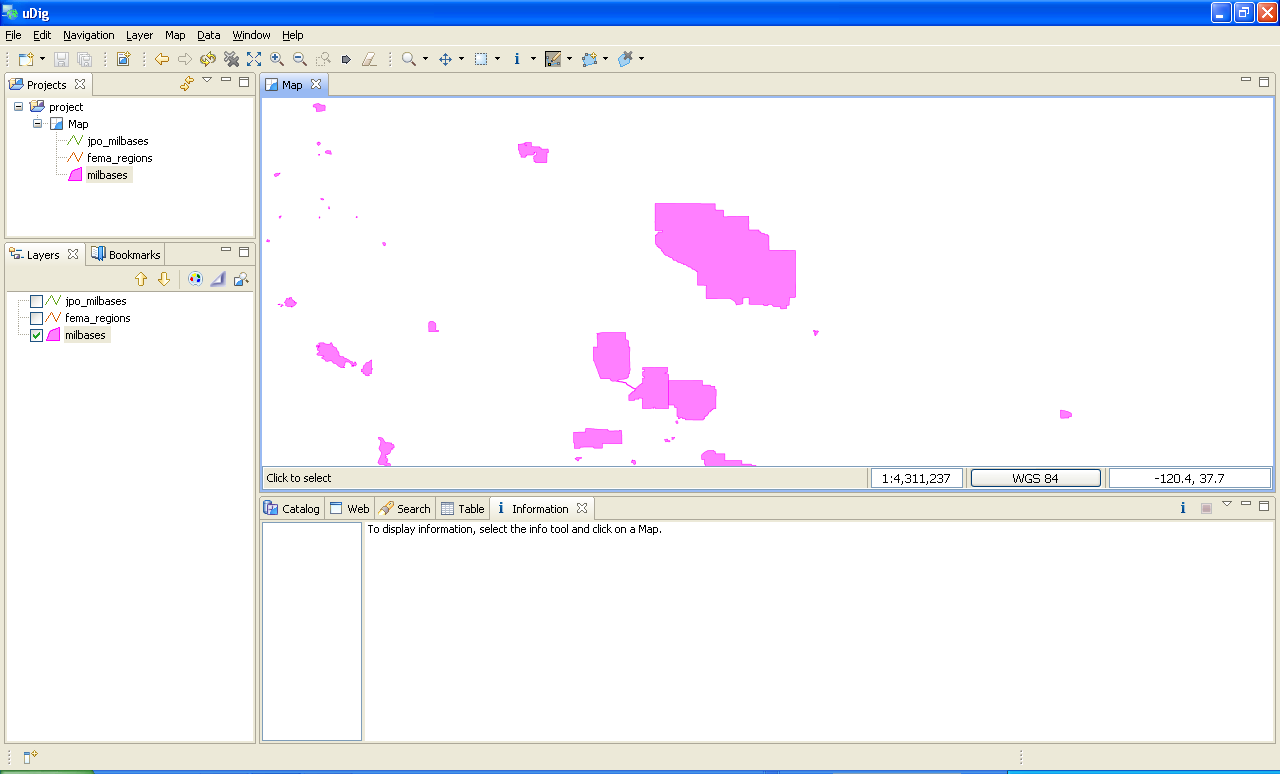Viewport: 1280px width, 774px height.
Task: Move selected layer up in Layers panel
Action: pos(141,279)
